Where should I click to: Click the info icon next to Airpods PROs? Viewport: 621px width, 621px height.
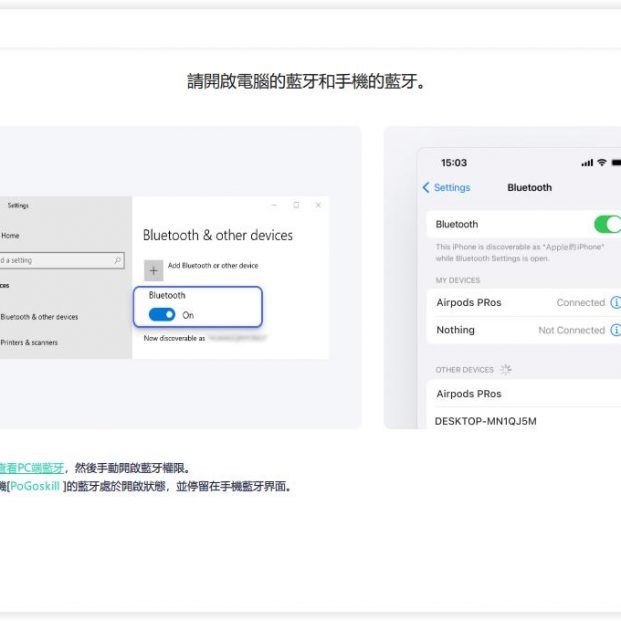(615, 302)
